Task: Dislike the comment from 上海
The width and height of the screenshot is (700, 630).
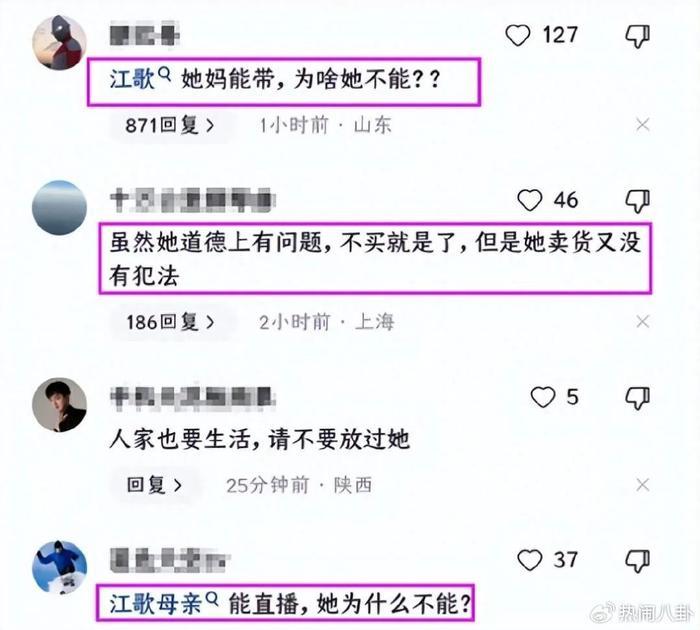Action: point(638,201)
